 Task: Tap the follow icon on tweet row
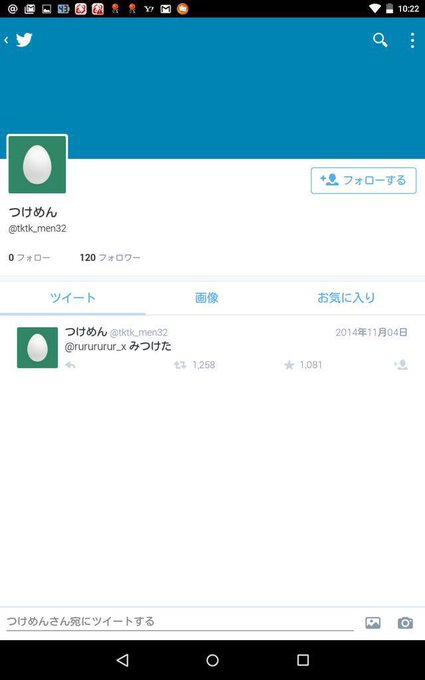[x=401, y=365]
